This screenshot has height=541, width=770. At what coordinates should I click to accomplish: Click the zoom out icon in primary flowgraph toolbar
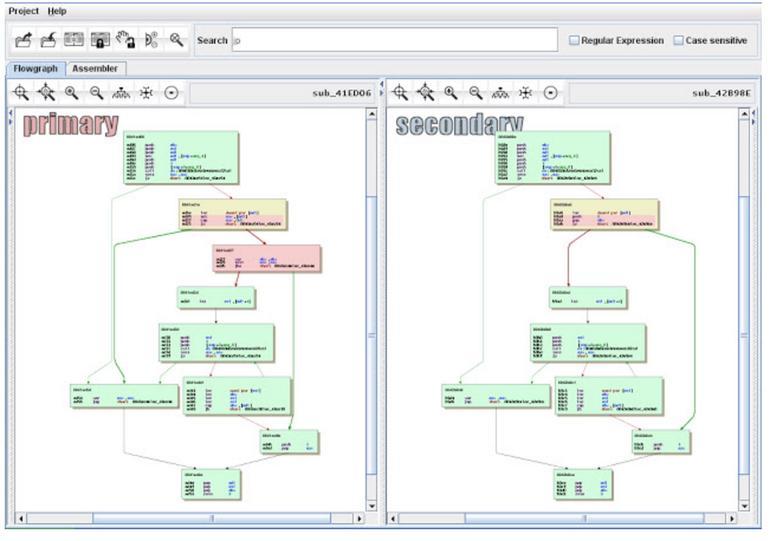pyautogui.click(x=96, y=93)
